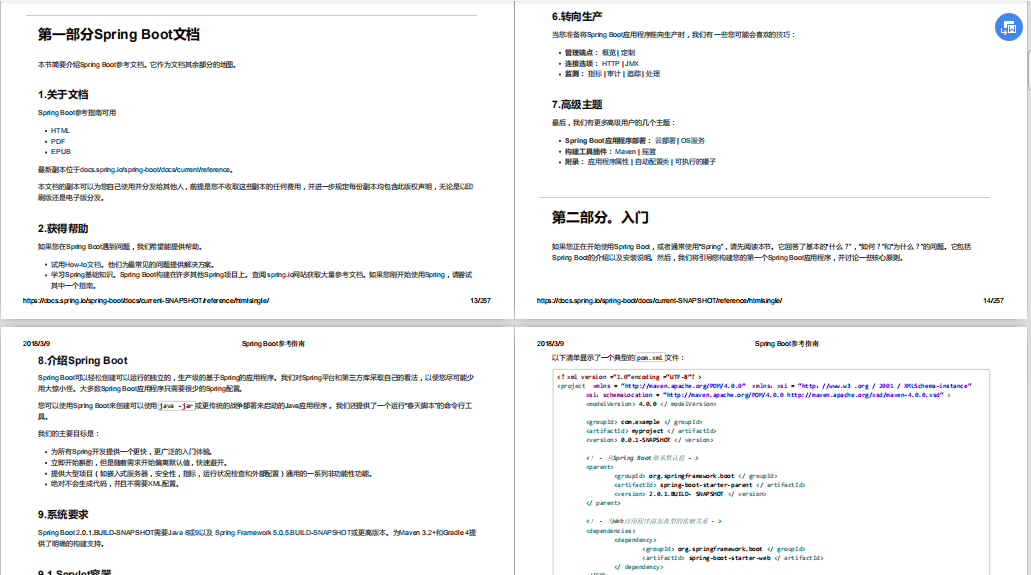Click the java -jar inline code
Viewport: 1031px width, 575px height.
[x=176, y=406]
